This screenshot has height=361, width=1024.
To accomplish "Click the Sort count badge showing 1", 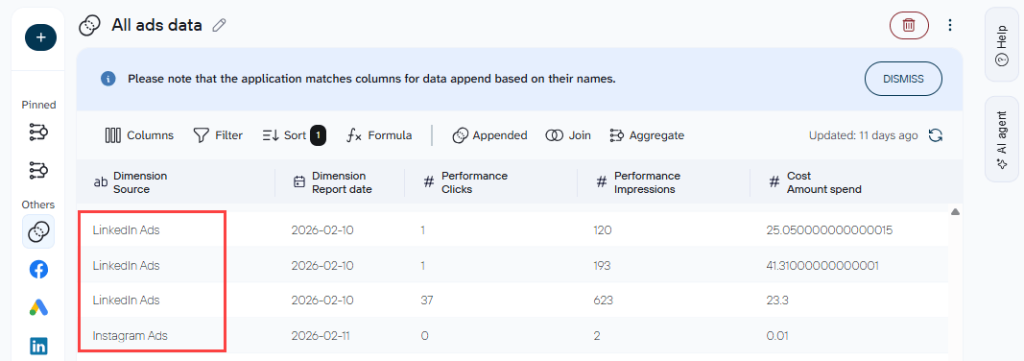I will point(318,135).
